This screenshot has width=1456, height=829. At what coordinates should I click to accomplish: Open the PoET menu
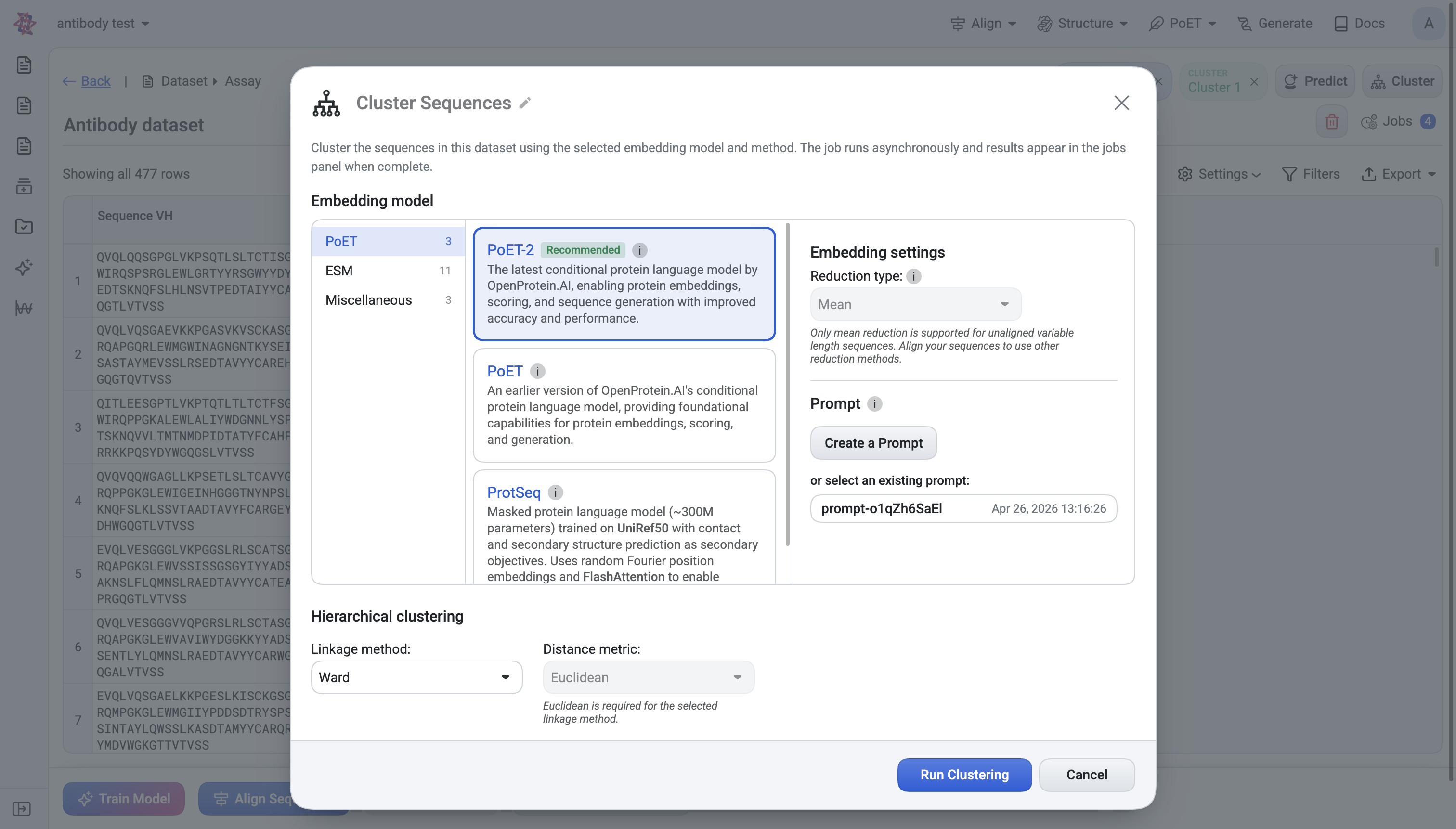tap(1183, 23)
